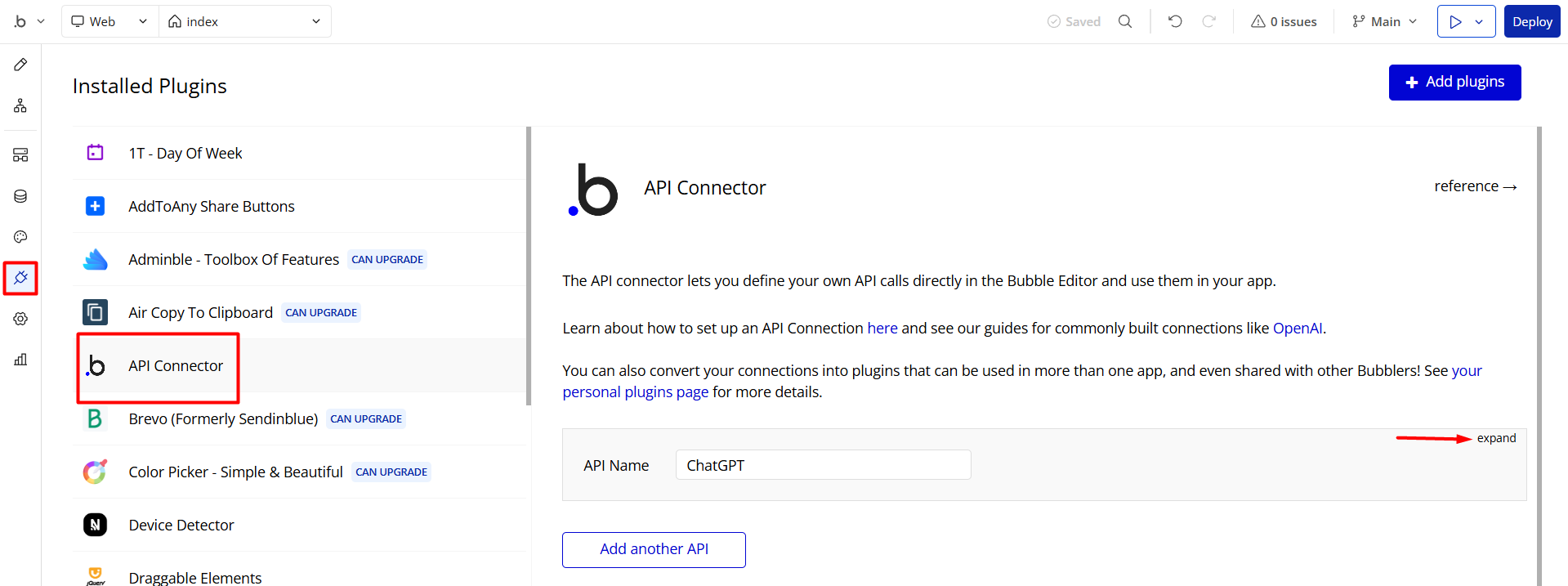The width and height of the screenshot is (1568, 586).
Task: Open the Workflow tab icon in sidebar
Action: click(20, 105)
